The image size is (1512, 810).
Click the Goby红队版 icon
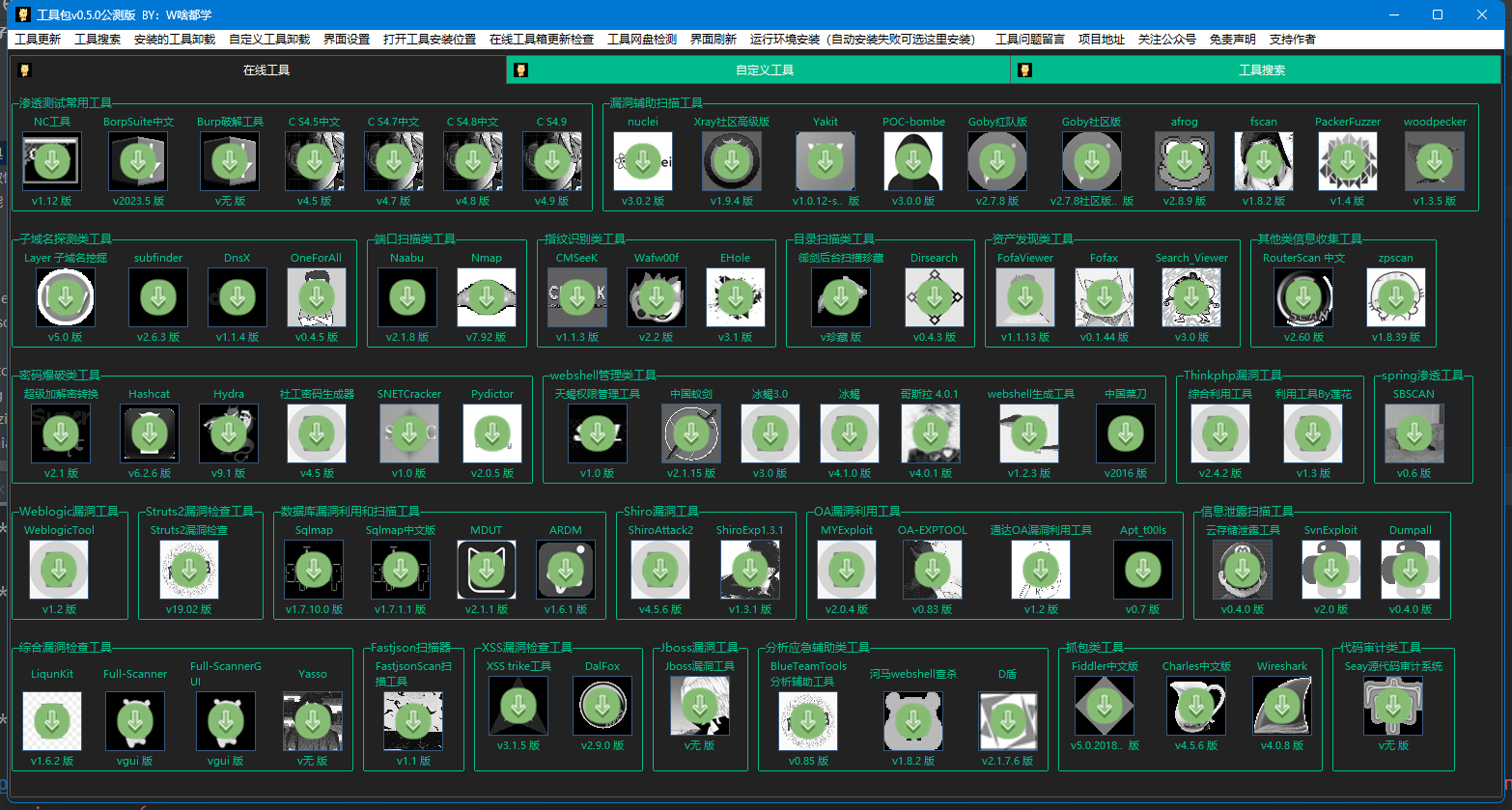pos(997,161)
